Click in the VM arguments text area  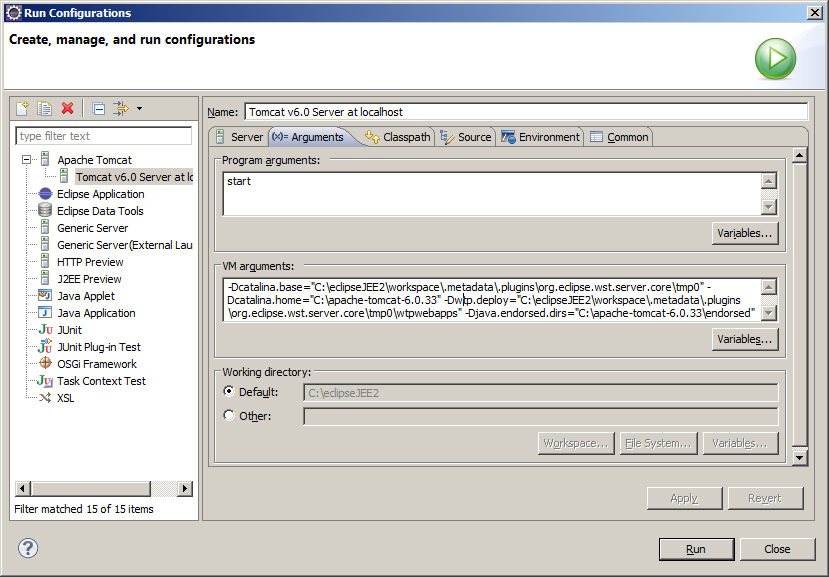click(492, 300)
